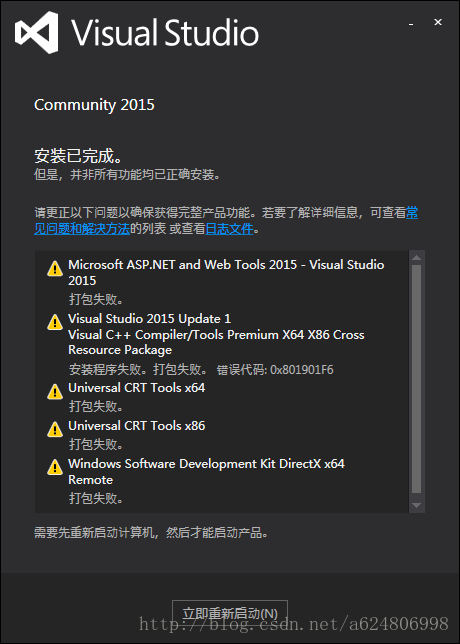The image size is (460, 644).
Task: Click warning icon beside Visual Studio 2015 Update 1
Action: (x=55, y=322)
